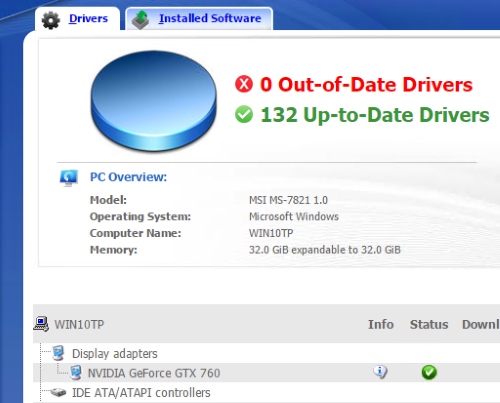The height and width of the screenshot is (403, 500).
Task: Click the IDE ATA/ATAPI controllers drive icon
Action: [58, 392]
